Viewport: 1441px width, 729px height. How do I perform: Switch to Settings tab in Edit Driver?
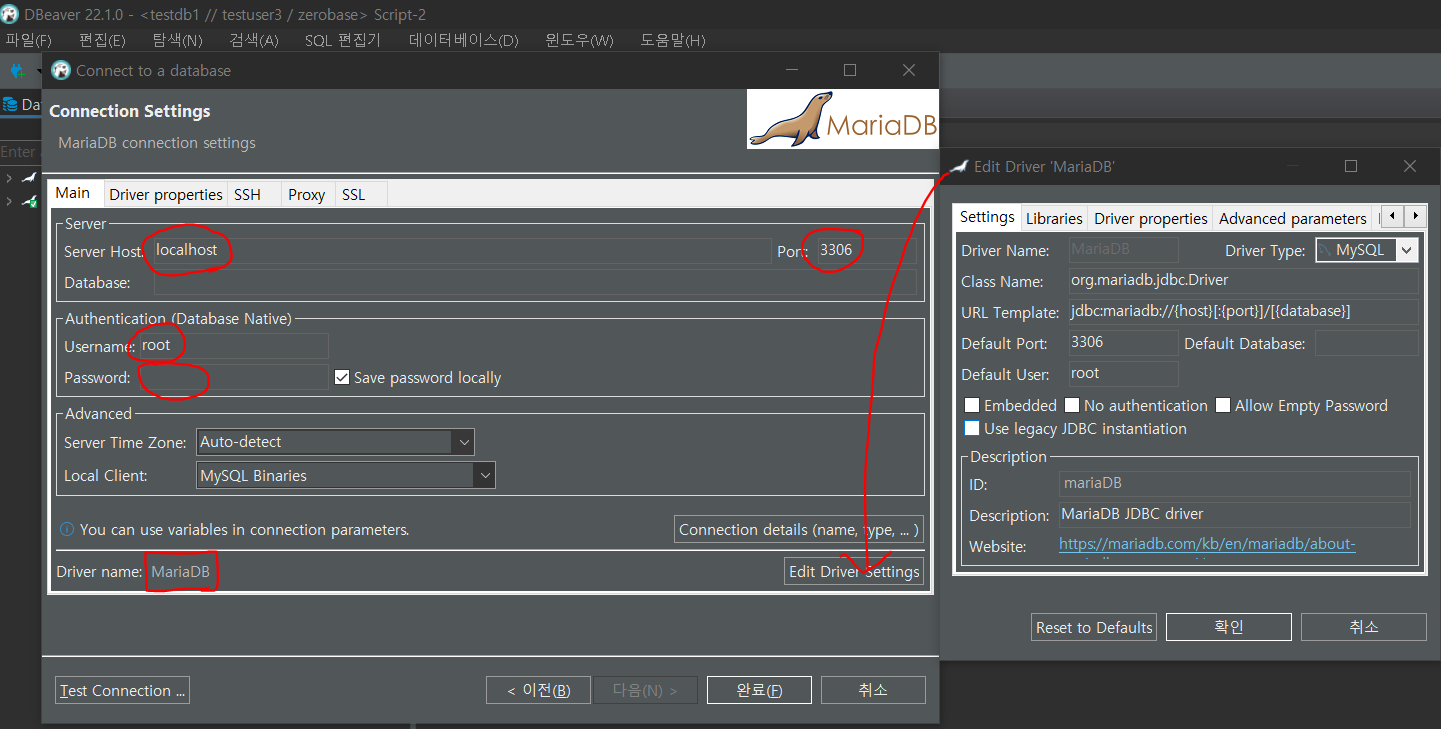[987, 217]
